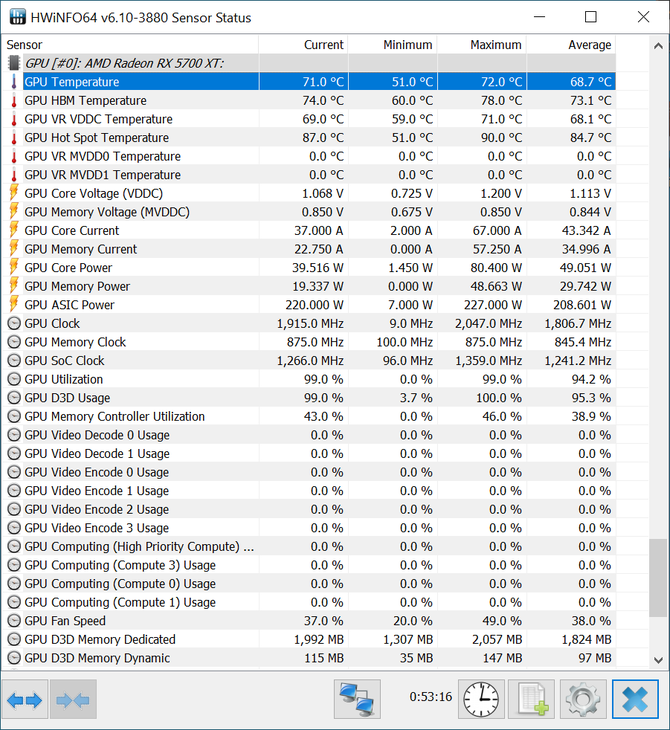Click the 84.7 °C average hot spot value

click(591, 138)
